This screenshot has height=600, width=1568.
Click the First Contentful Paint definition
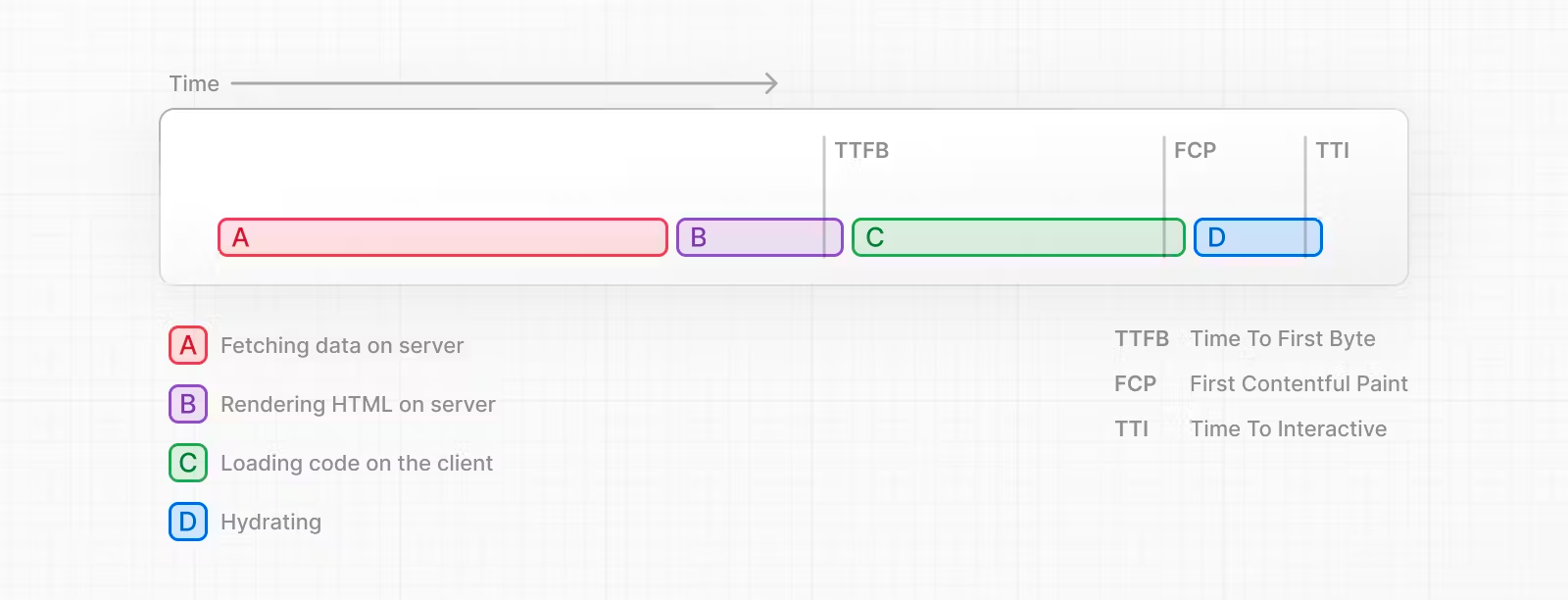point(1298,383)
